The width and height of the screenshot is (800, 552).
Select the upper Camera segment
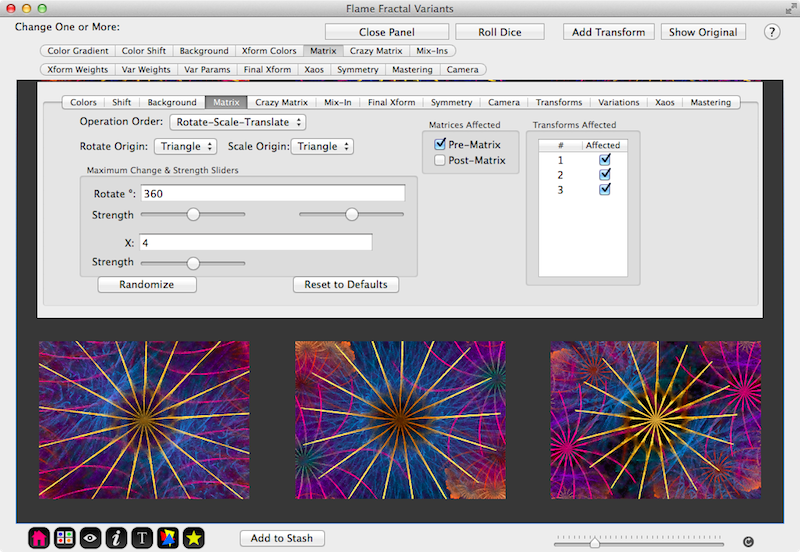click(463, 69)
